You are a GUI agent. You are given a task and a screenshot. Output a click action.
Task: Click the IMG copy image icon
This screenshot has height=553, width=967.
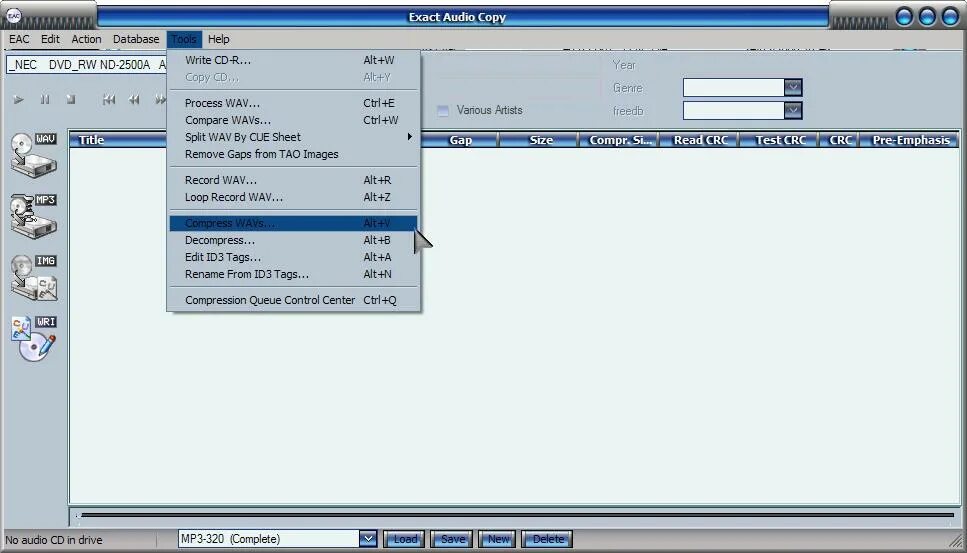click(34, 277)
